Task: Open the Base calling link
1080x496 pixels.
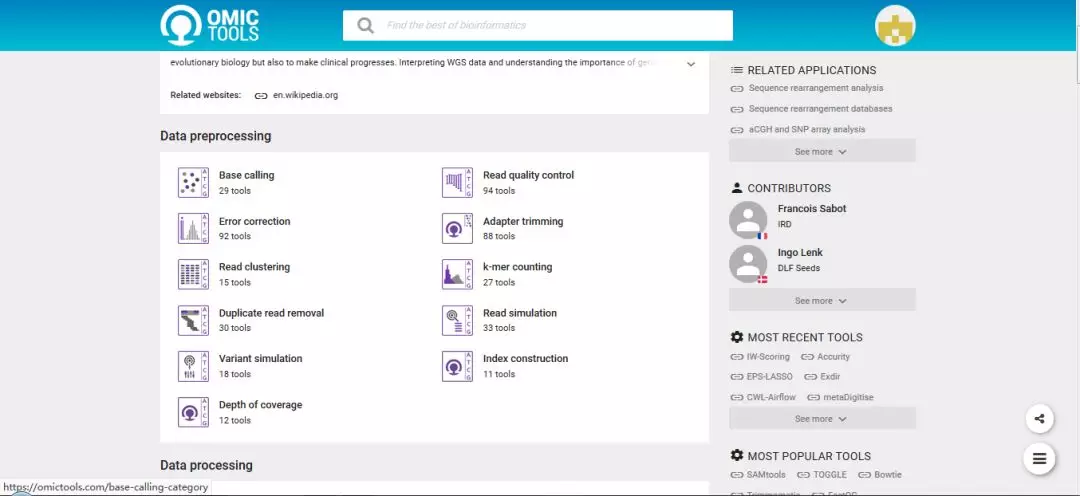Action: (x=247, y=175)
